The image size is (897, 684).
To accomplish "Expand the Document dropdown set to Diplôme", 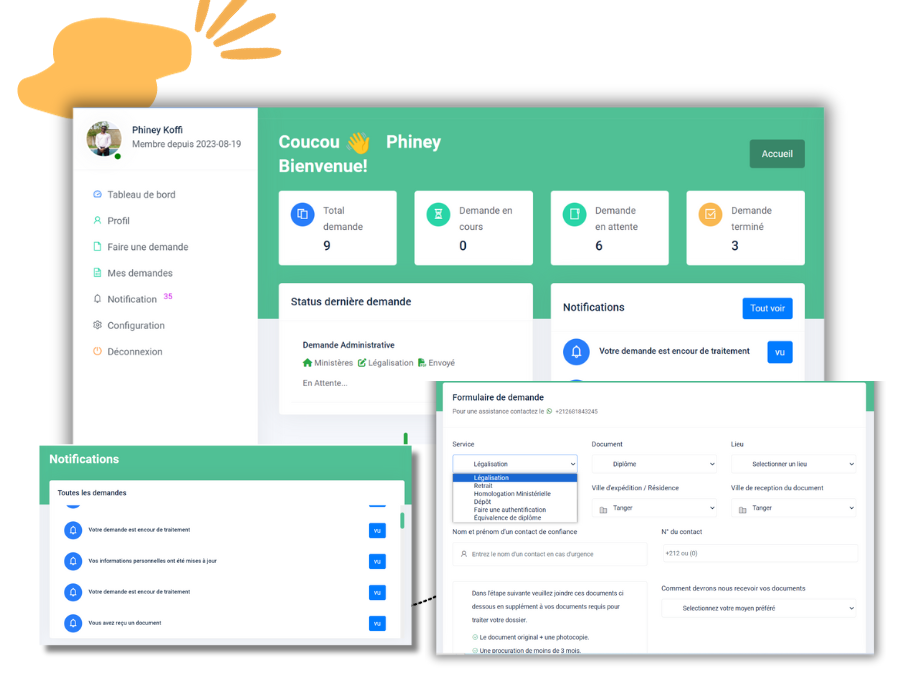I will pyautogui.click(x=654, y=464).
